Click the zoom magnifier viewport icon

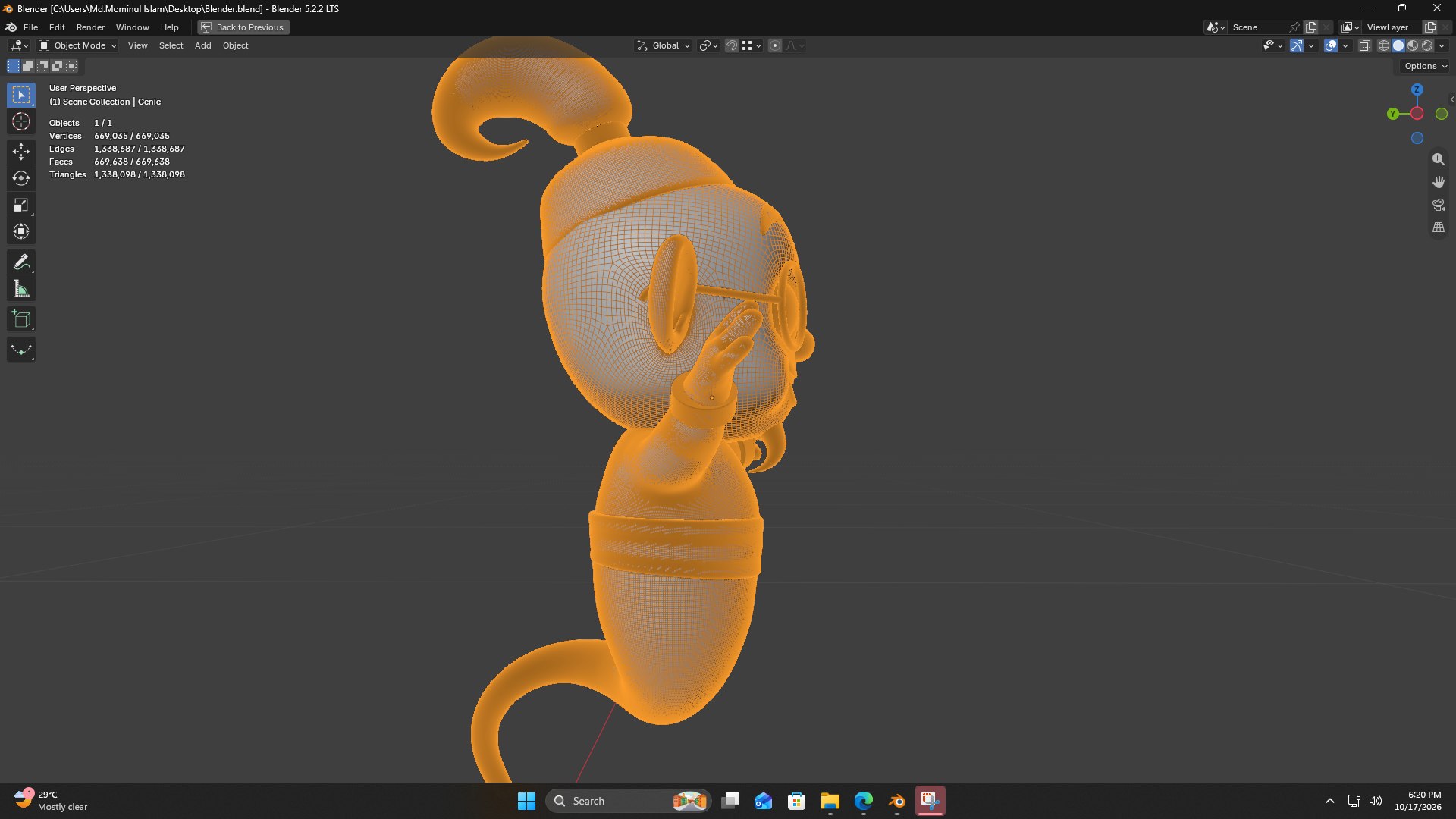click(x=1438, y=159)
